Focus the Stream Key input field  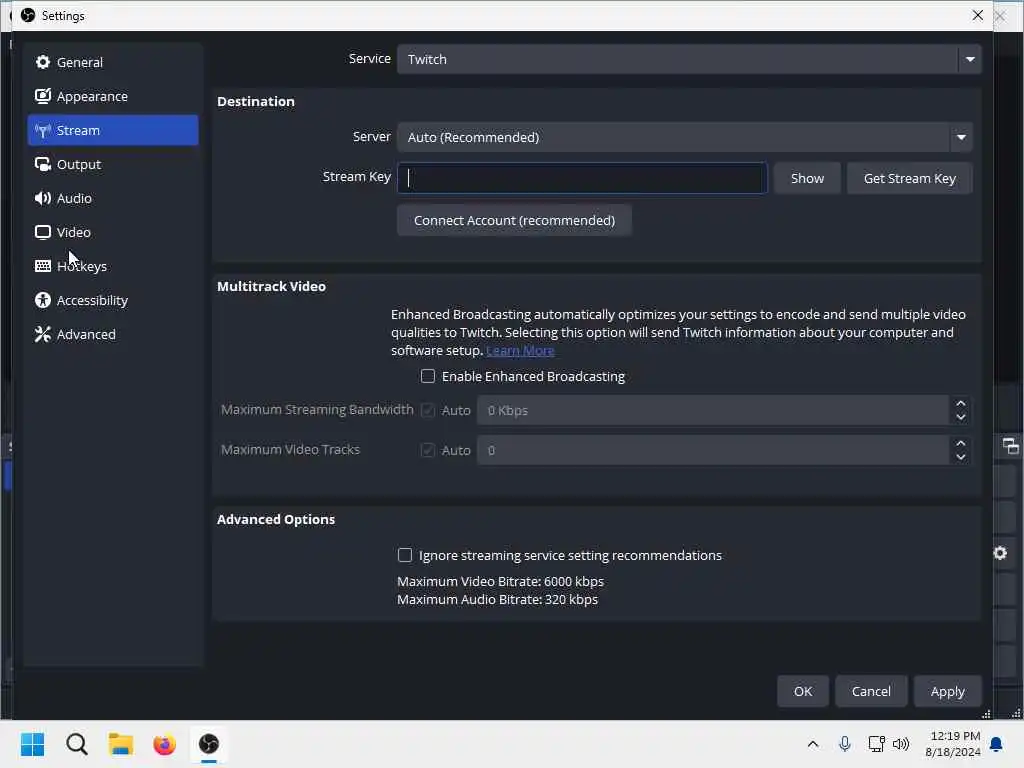[x=582, y=178]
